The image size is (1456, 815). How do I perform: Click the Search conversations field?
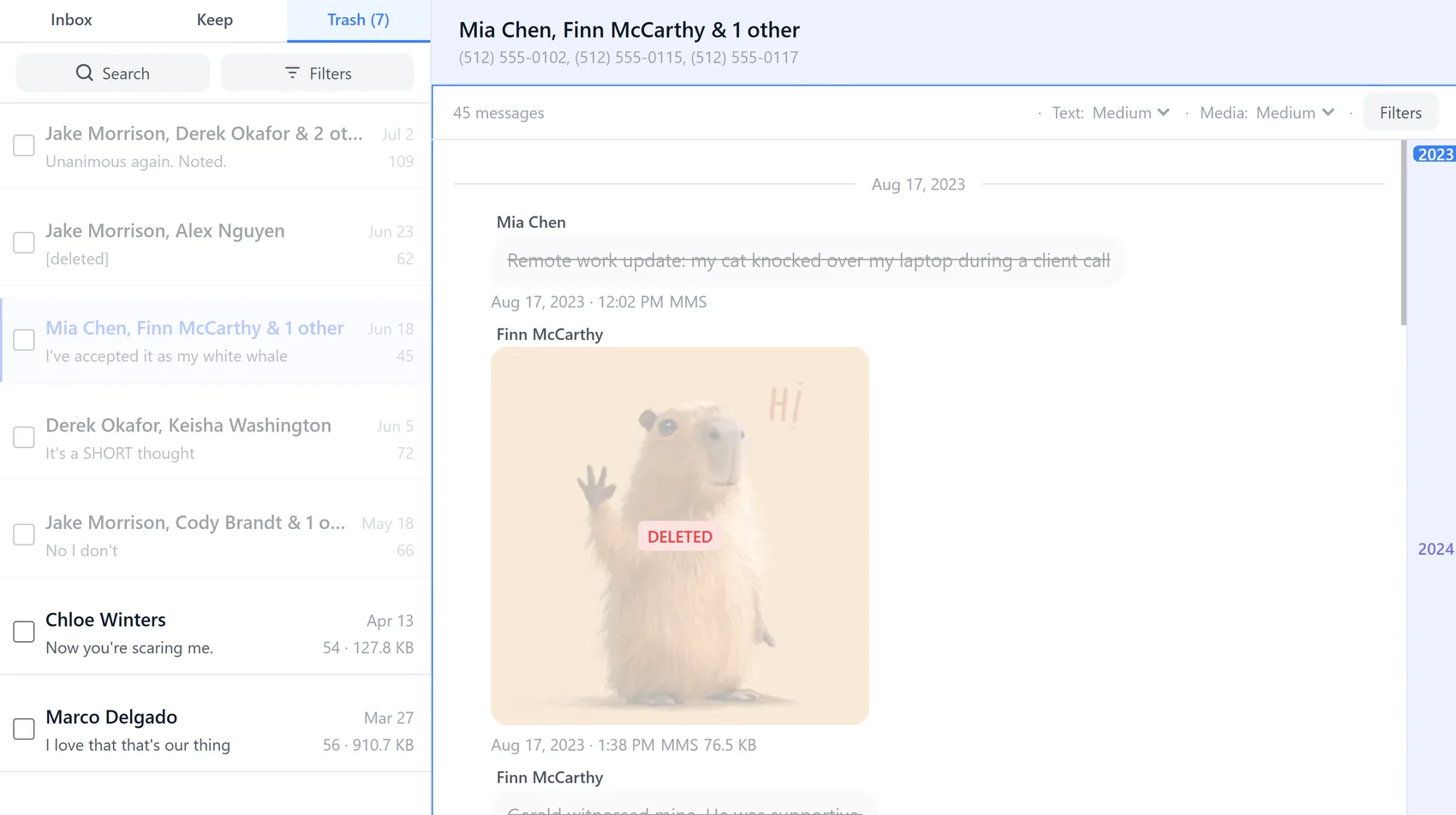coord(113,73)
